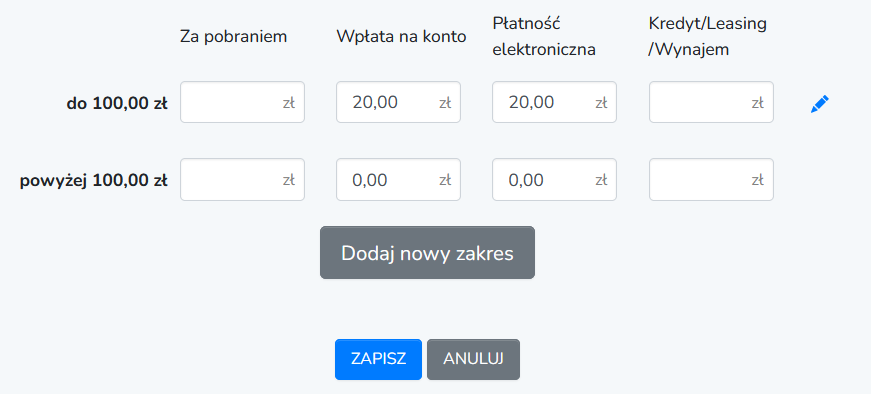Click the 'Dodaj nowy zakres' button
This screenshot has height=394, width=871.
[427, 252]
